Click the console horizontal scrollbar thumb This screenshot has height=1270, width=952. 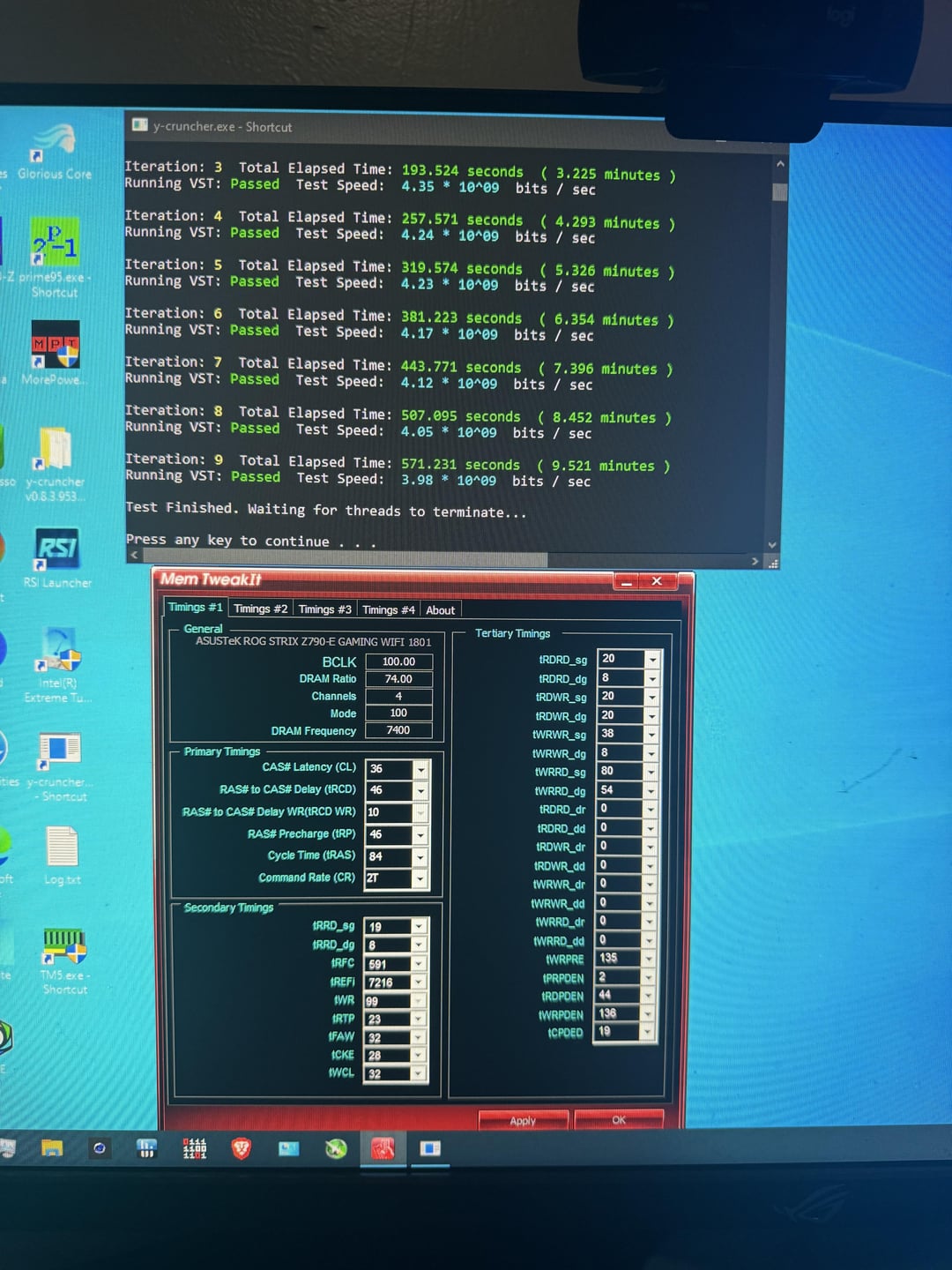click(x=345, y=559)
